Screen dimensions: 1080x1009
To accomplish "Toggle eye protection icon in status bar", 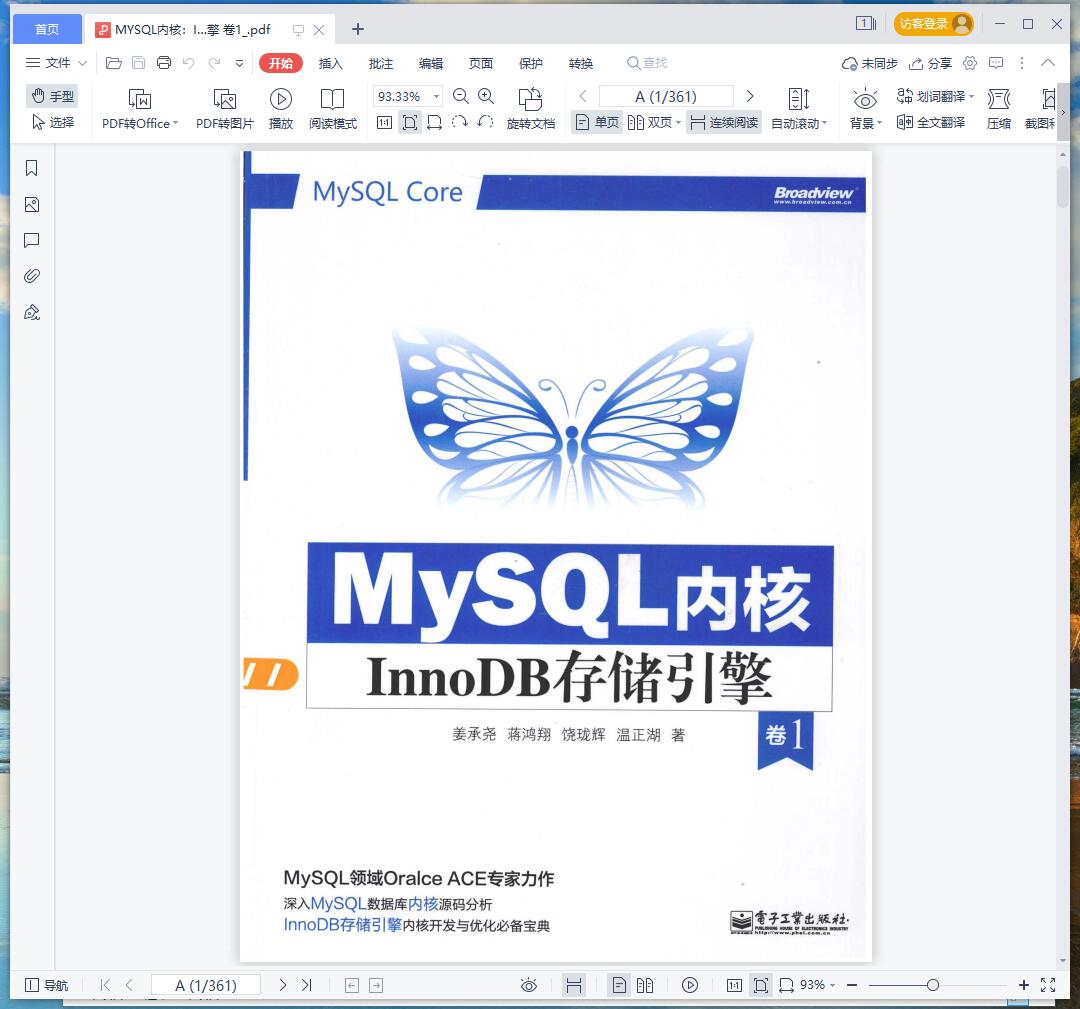I will click(x=528, y=986).
